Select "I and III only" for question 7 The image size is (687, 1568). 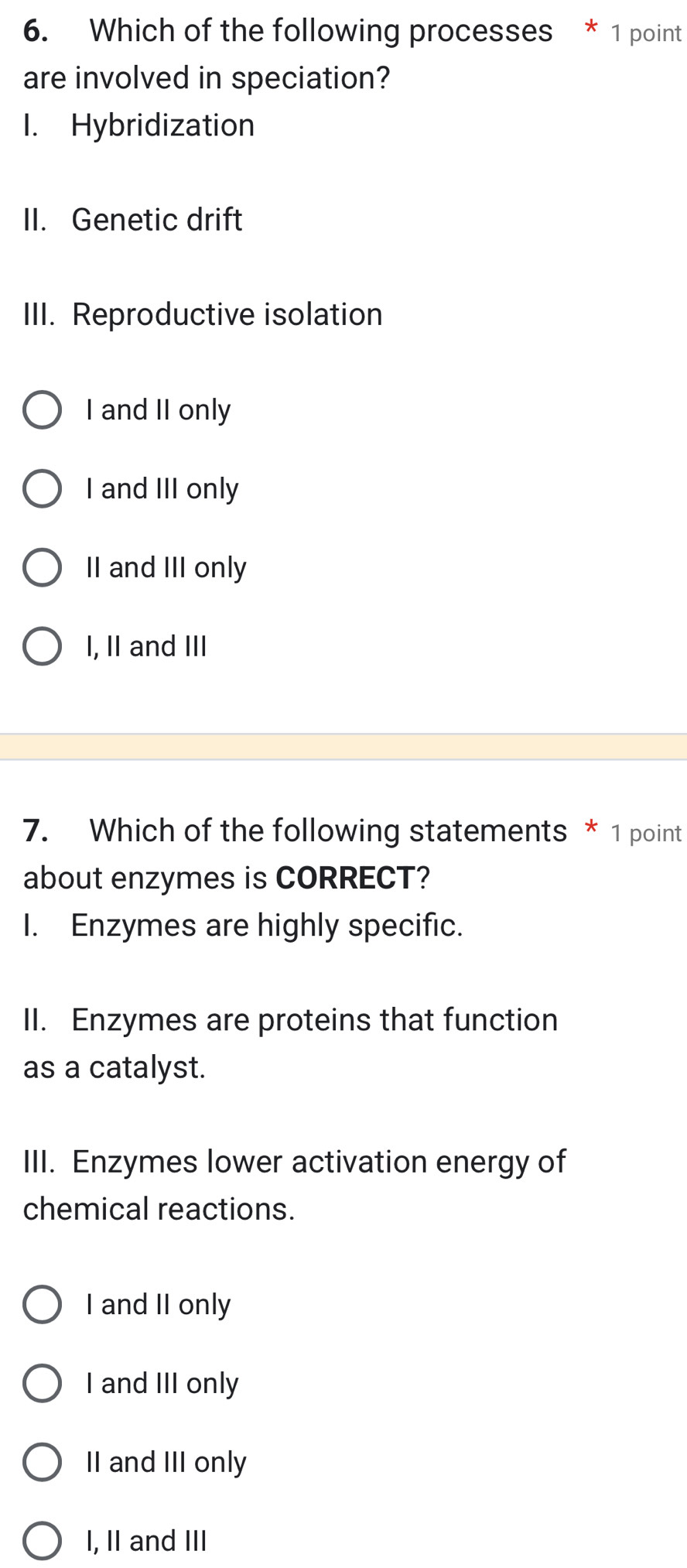(43, 1383)
